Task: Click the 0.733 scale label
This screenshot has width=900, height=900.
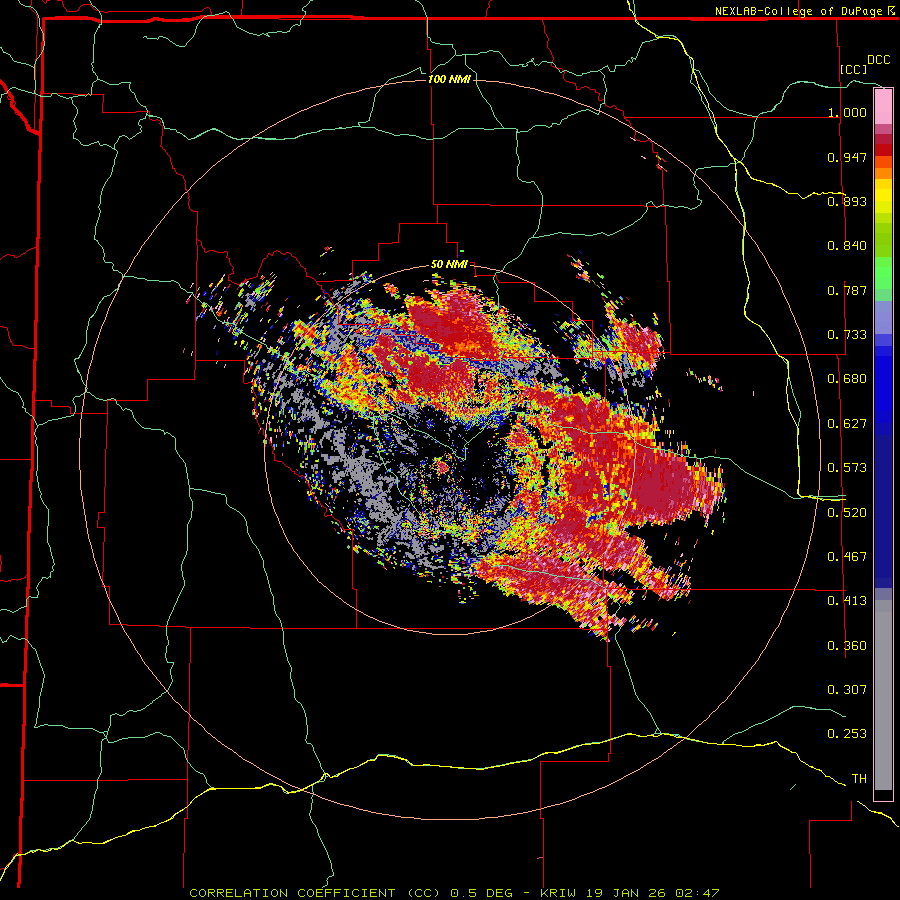Action: point(847,335)
